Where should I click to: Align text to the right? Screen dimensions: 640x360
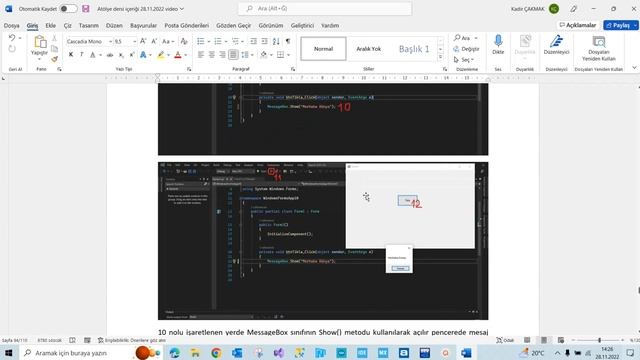point(222,55)
